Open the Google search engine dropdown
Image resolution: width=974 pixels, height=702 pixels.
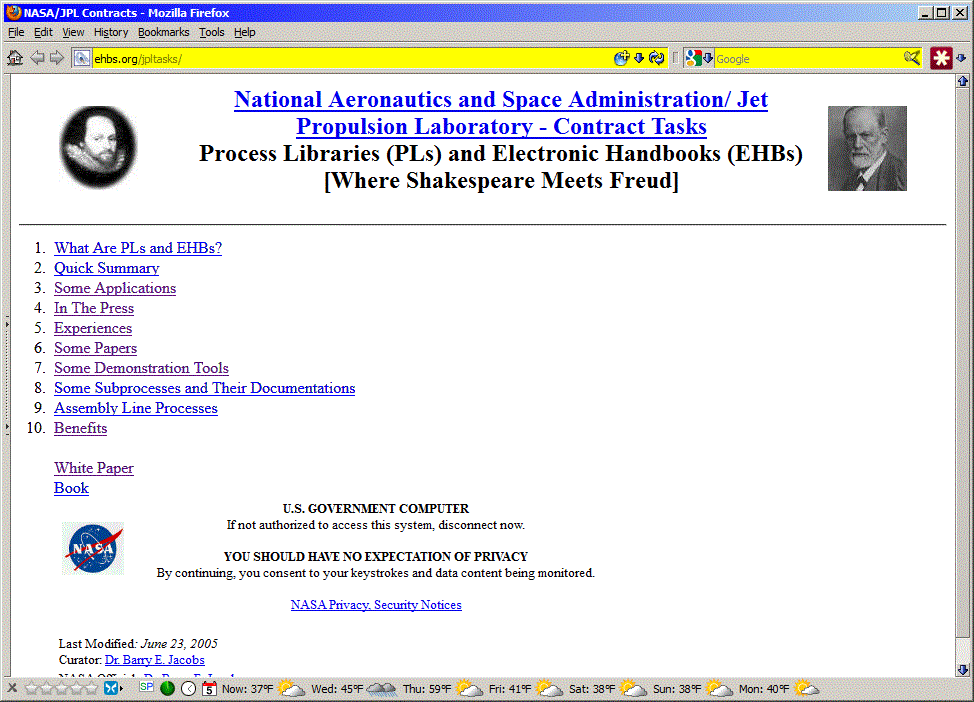[x=699, y=58]
